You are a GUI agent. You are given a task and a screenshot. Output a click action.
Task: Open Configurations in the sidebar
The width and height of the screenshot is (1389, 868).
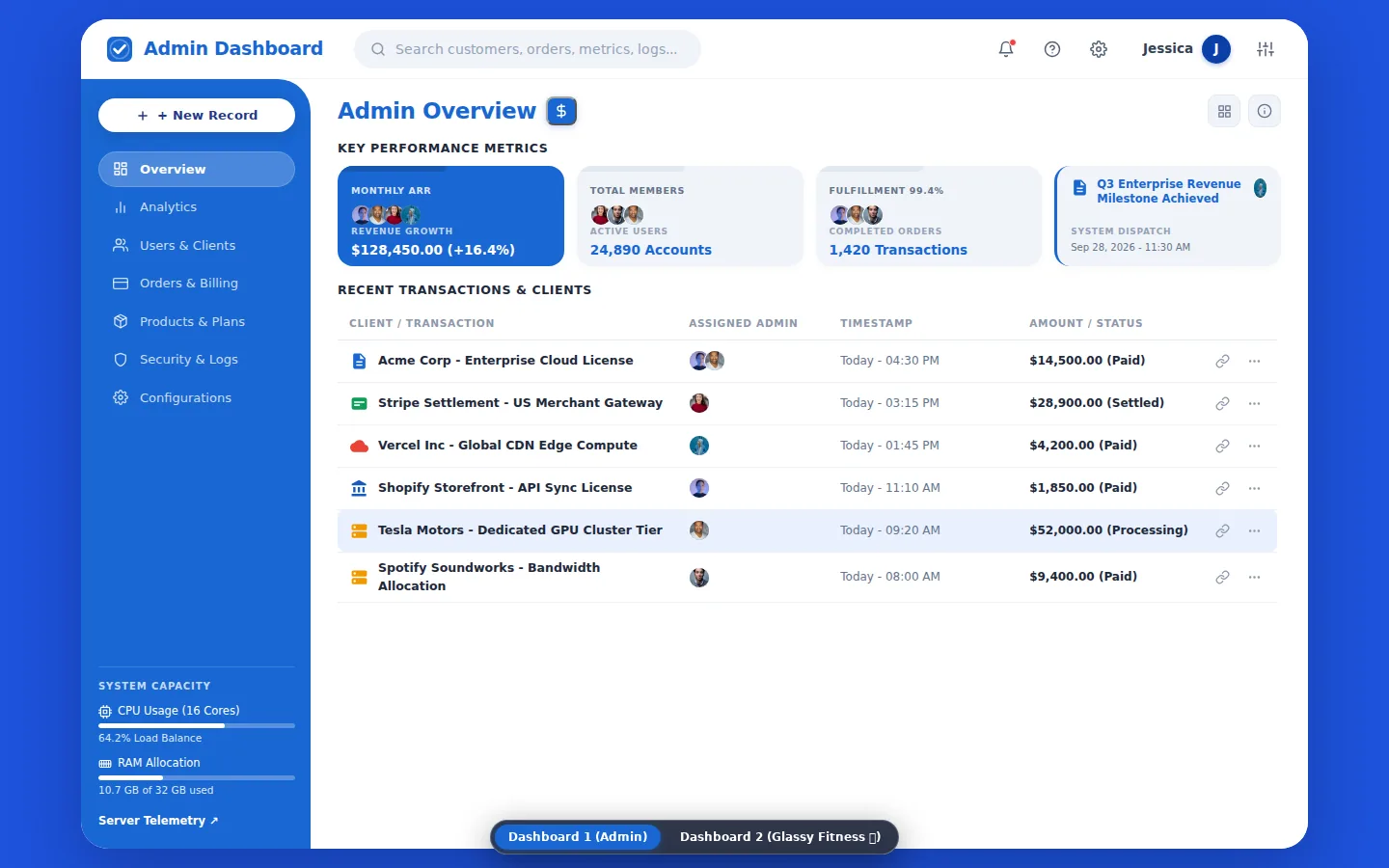197,397
